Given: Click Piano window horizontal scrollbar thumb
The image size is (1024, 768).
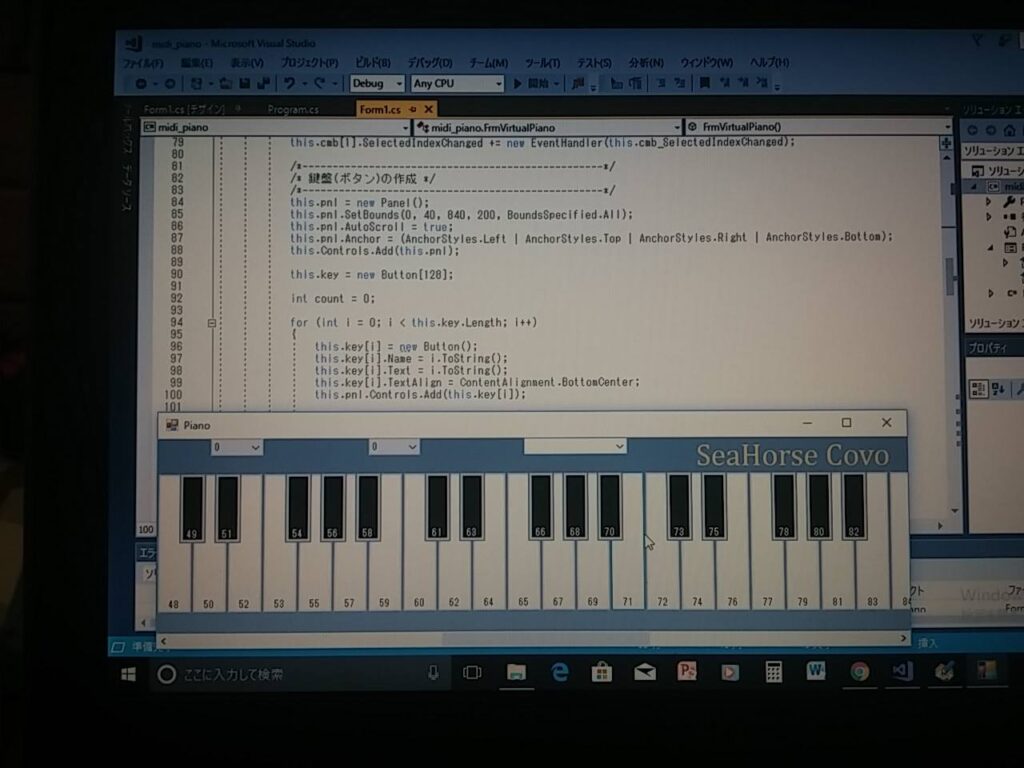Looking at the screenshot, I should [x=546, y=639].
